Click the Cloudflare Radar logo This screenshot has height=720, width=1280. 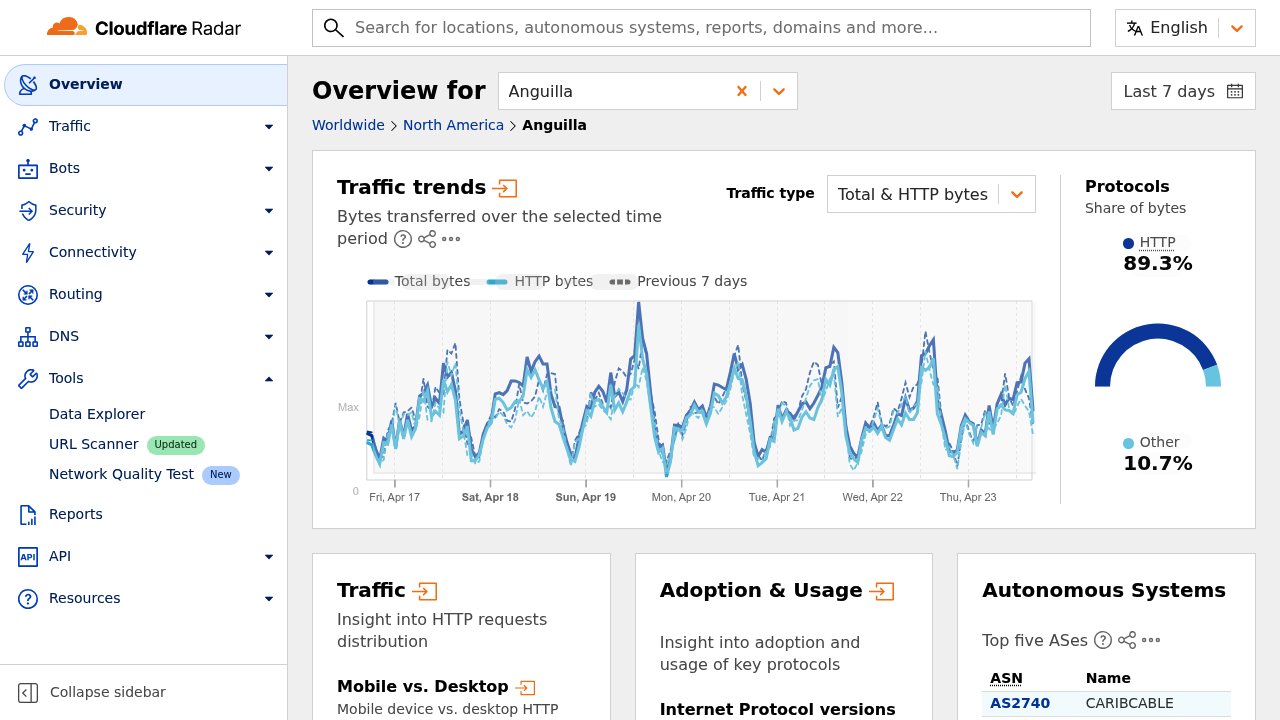pyautogui.click(x=144, y=28)
